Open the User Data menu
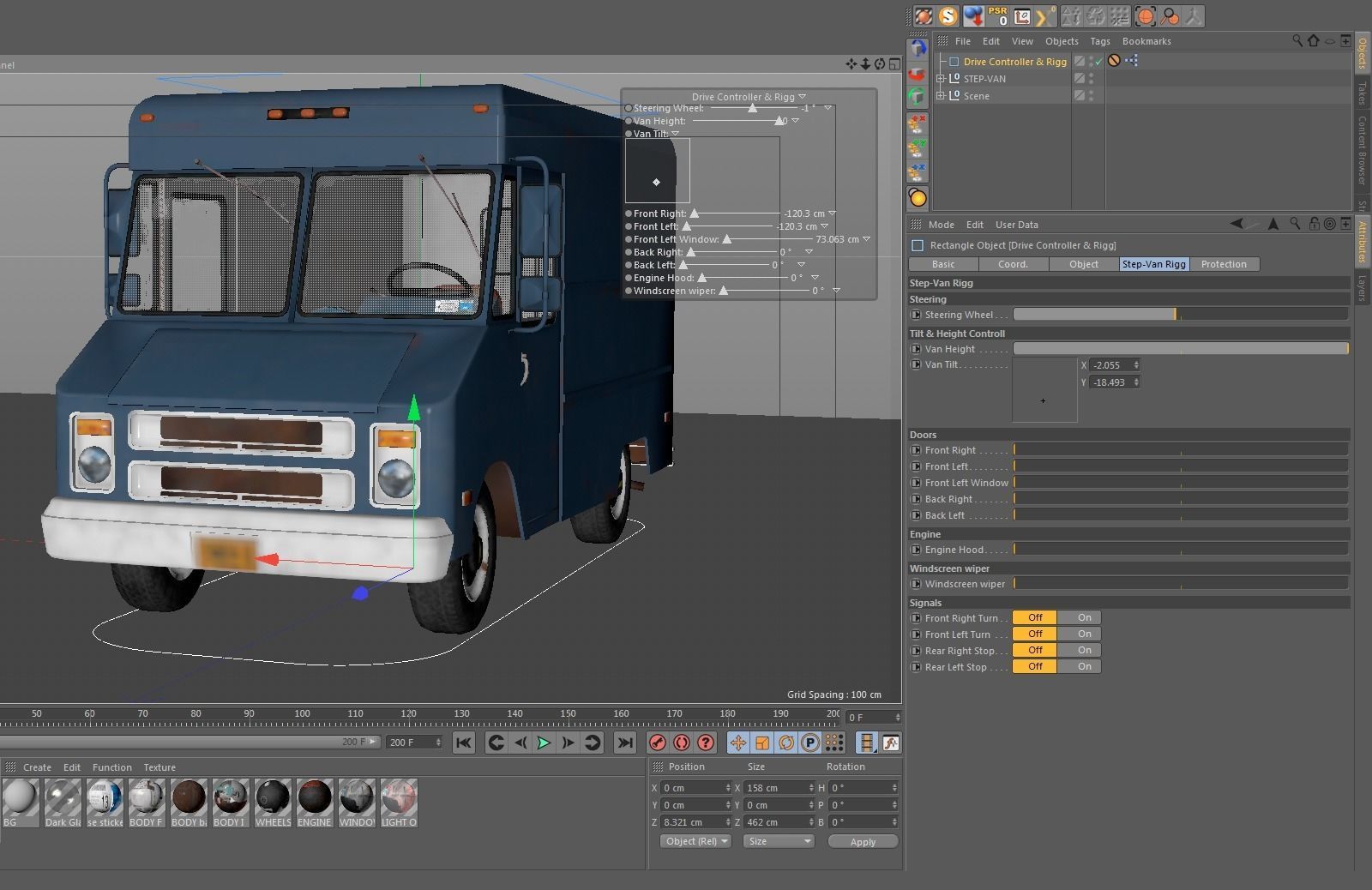 pyautogui.click(x=1017, y=225)
